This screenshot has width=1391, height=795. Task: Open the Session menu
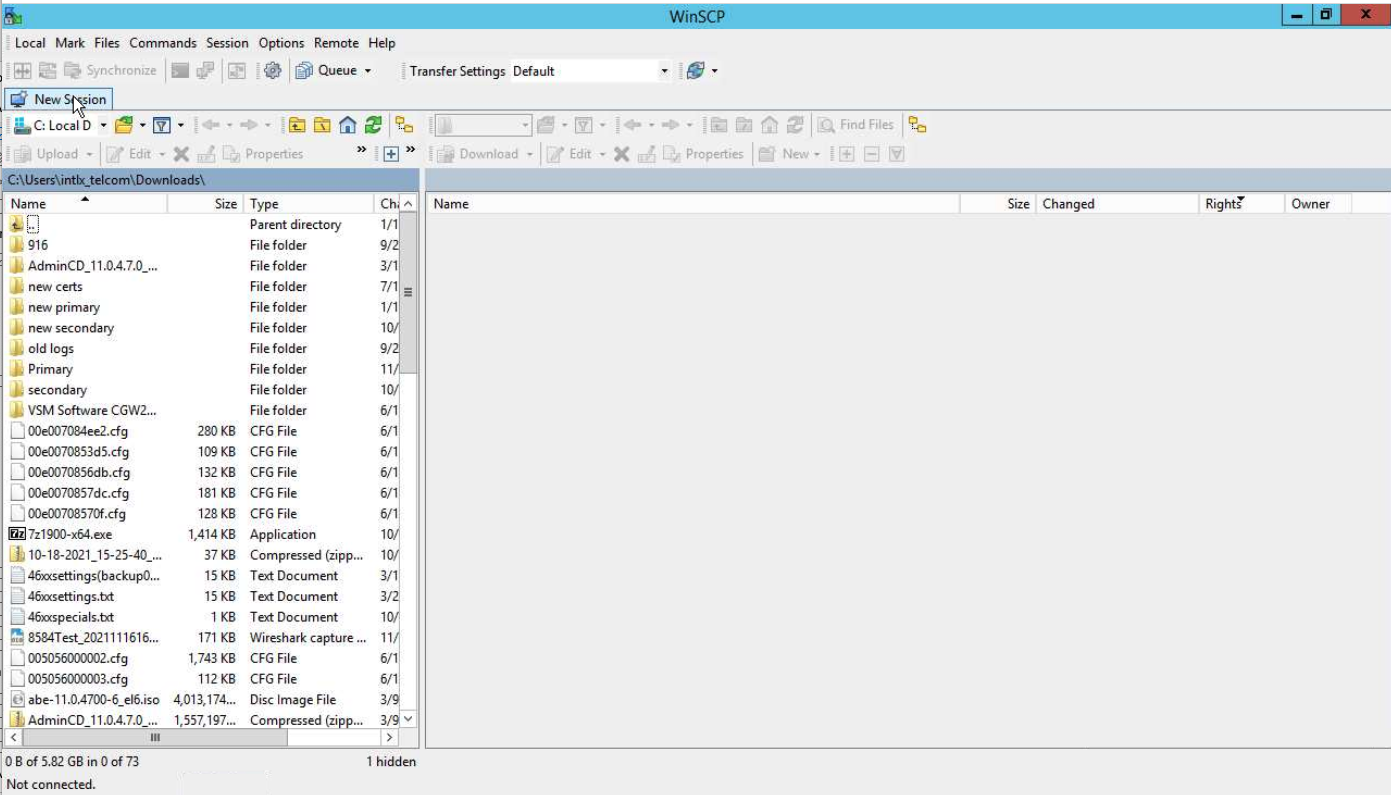[227, 43]
